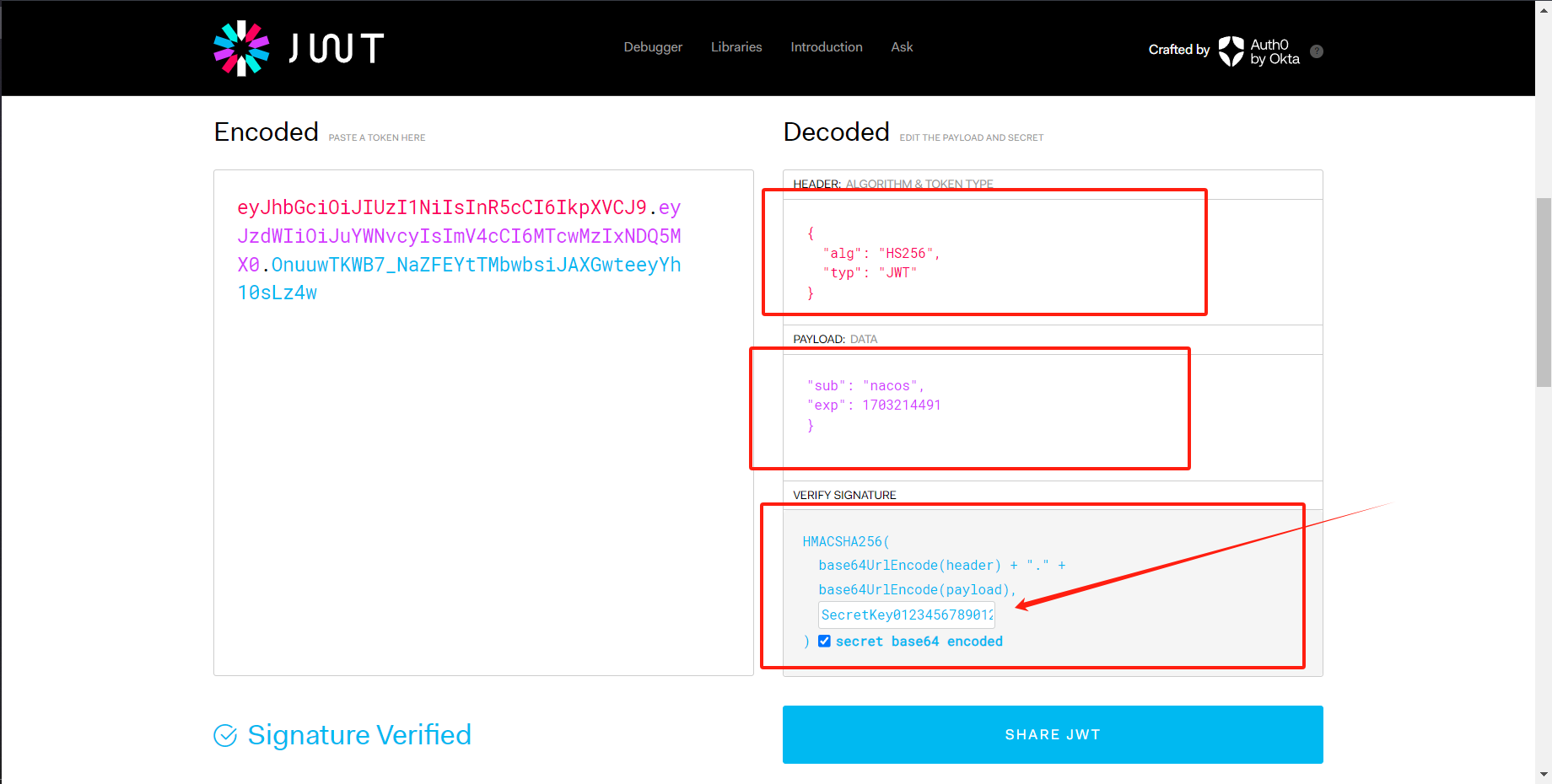1552x784 pixels.
Task: Click the Signature Verified status text
Action: (x=359, y=735)
